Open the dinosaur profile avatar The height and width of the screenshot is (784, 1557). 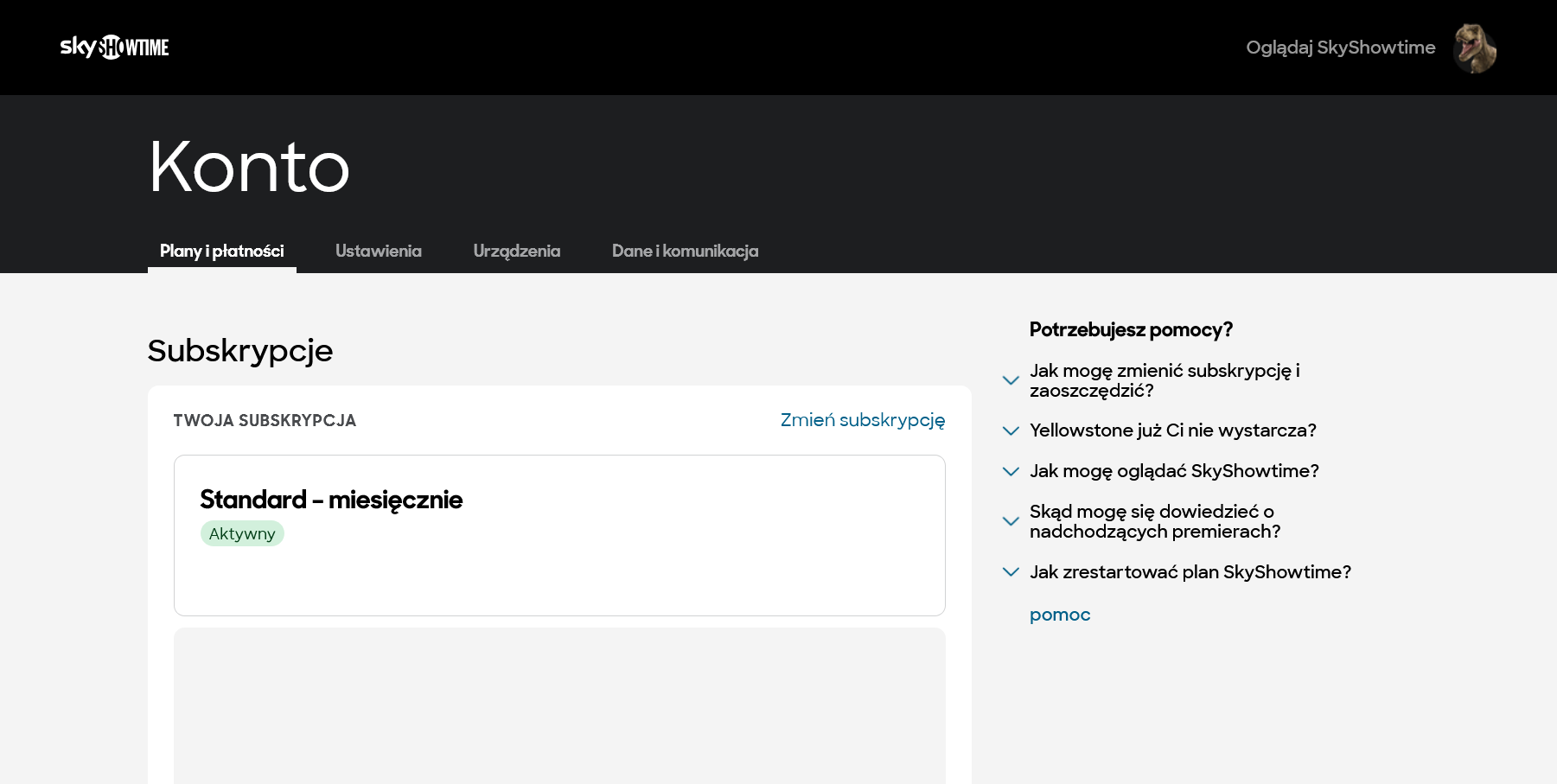click(1475, 48)
